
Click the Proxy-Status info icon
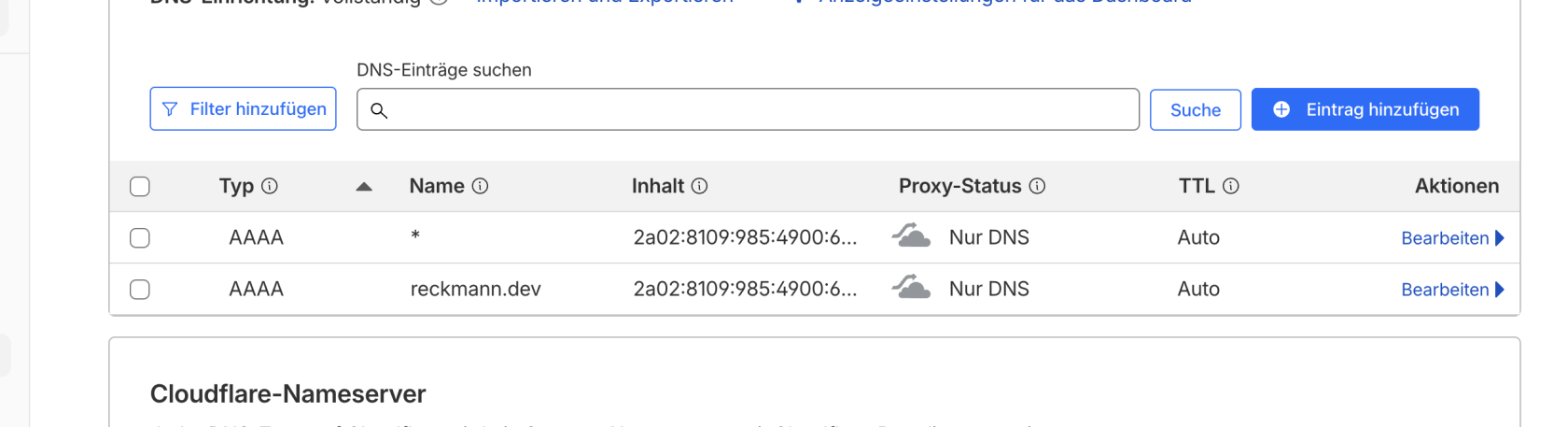click(1037, 186)
